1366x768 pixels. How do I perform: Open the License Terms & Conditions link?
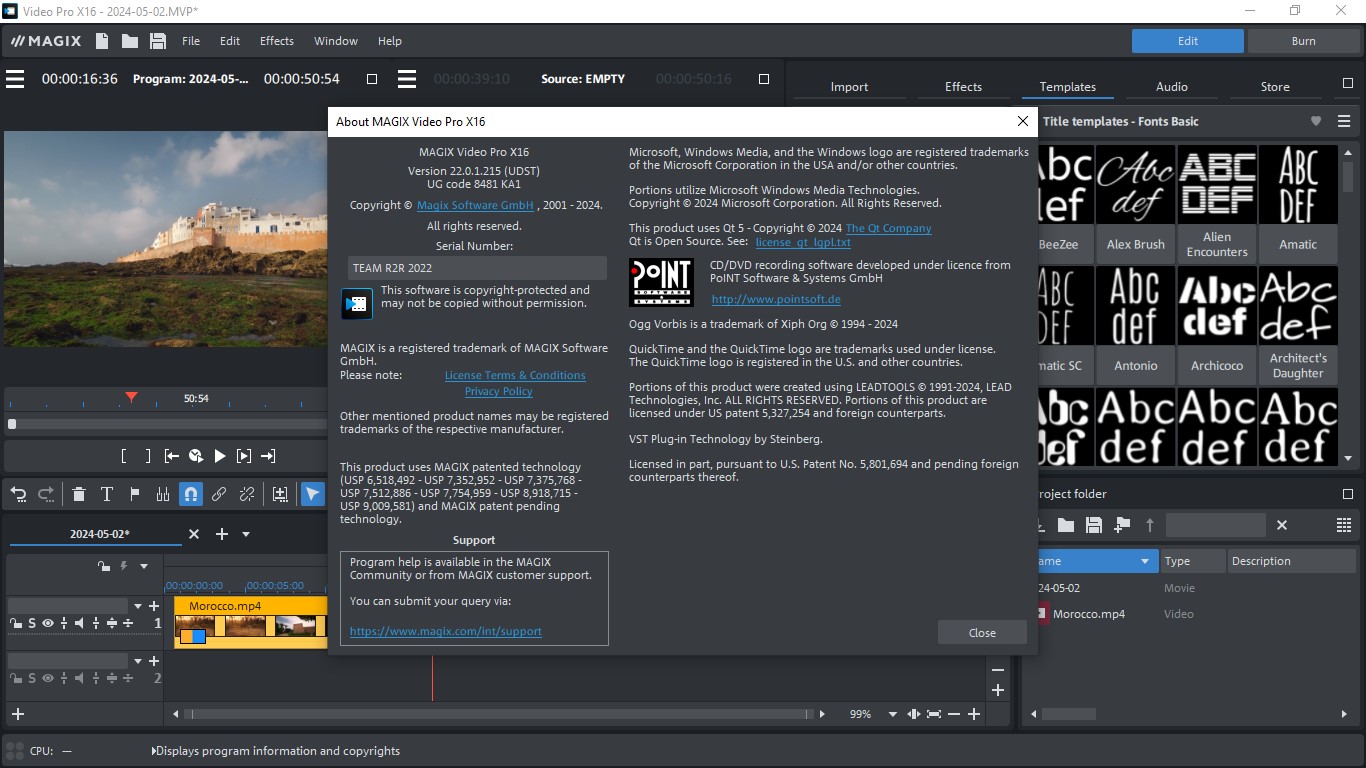(515, 375)
